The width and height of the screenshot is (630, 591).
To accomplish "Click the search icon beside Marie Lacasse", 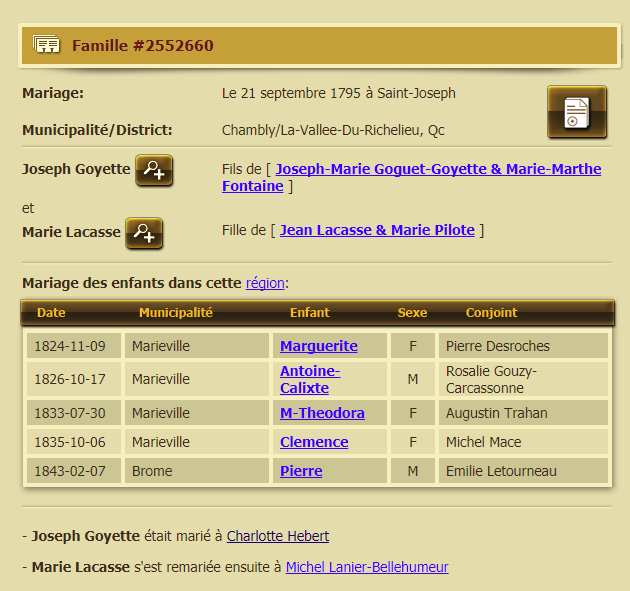I will click(x=144, y=233).
